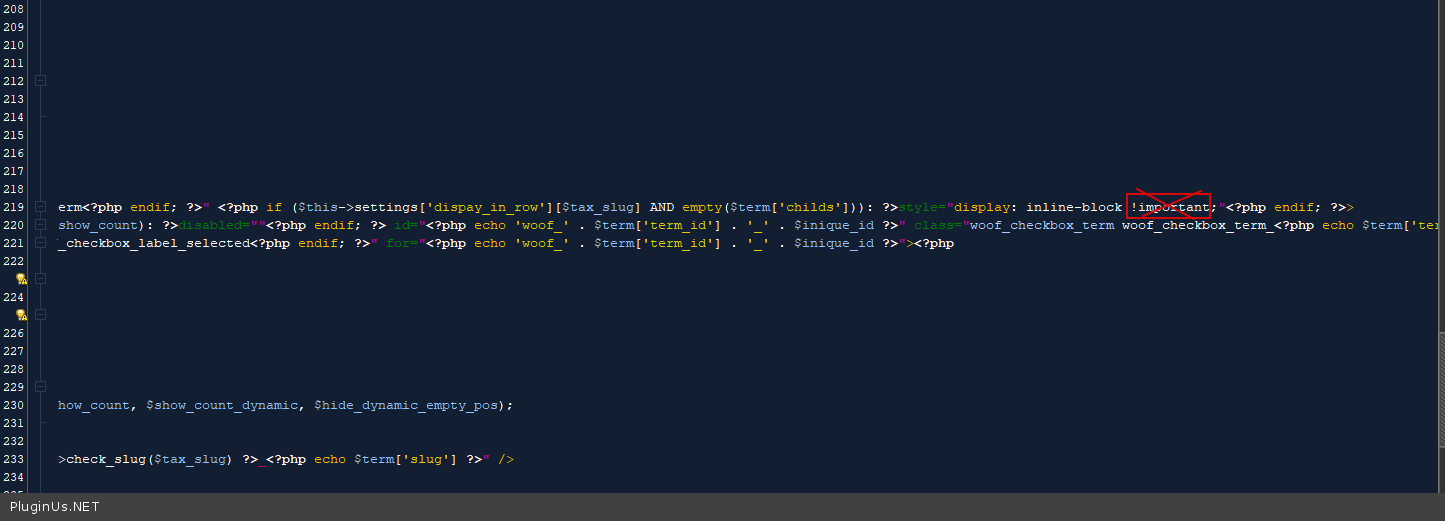Click the lightbulb hint icon below line 222
1445x521 pixels.
(x=21, y=279)
